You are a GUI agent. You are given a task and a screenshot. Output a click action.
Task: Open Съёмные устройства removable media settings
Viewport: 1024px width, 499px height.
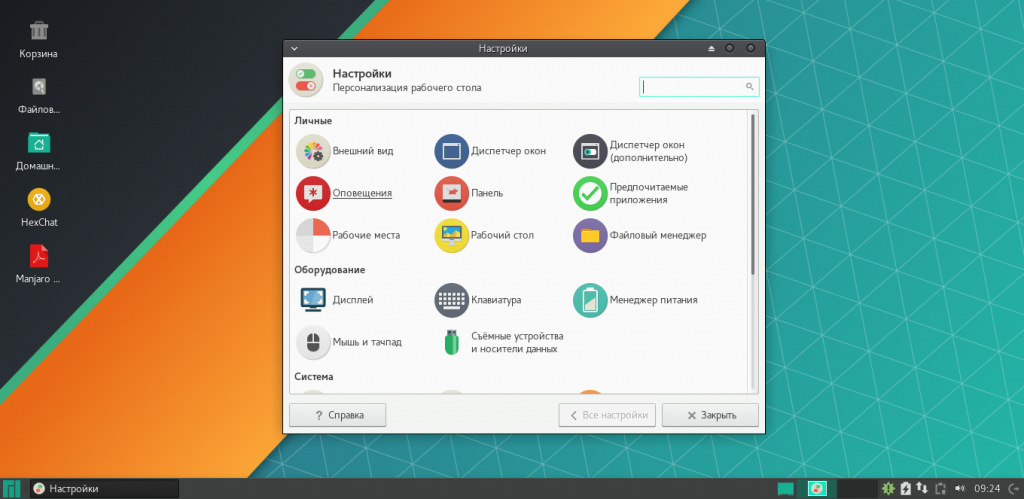click(x=500, y=342)
